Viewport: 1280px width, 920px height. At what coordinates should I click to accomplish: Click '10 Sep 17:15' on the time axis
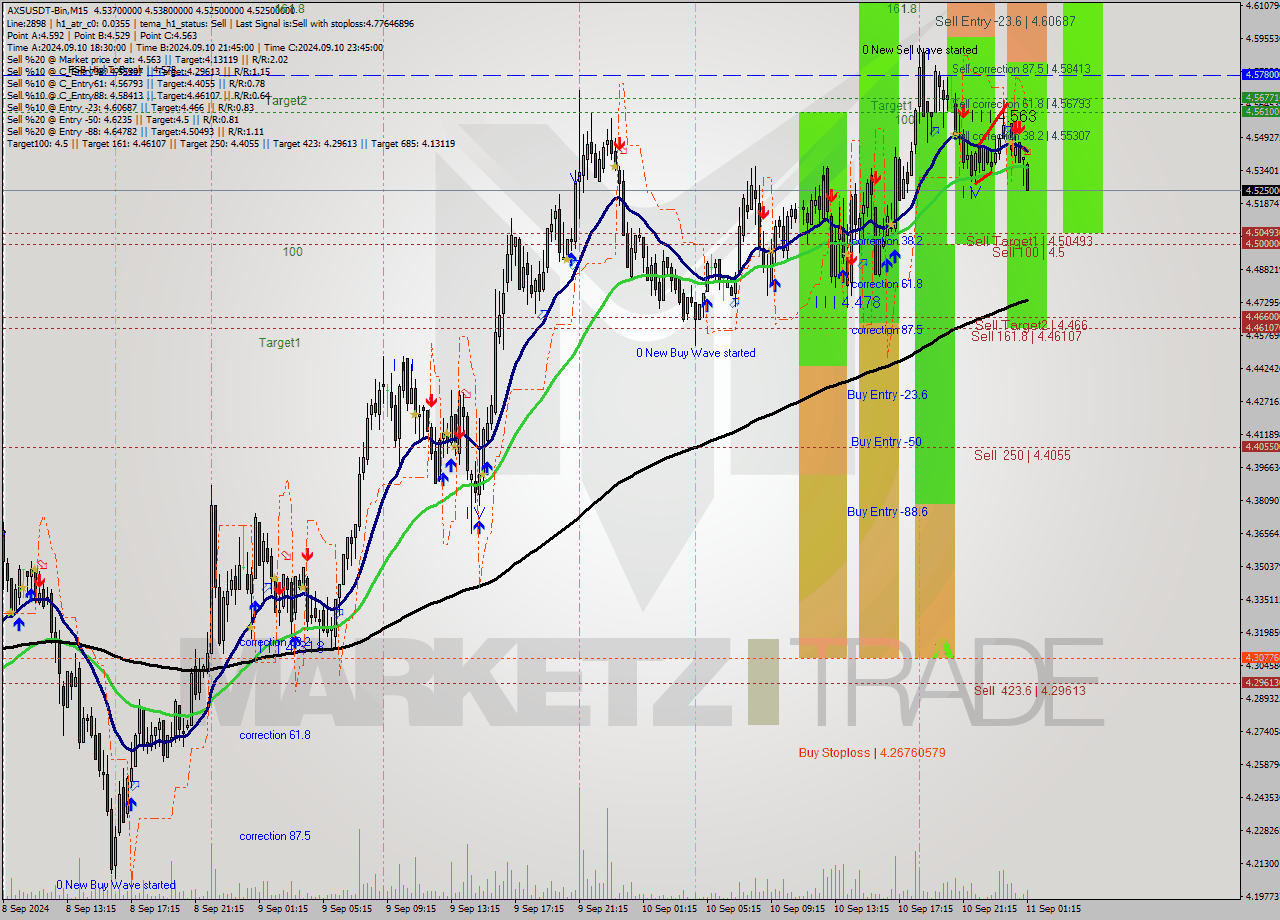click(x=926, y=909)
